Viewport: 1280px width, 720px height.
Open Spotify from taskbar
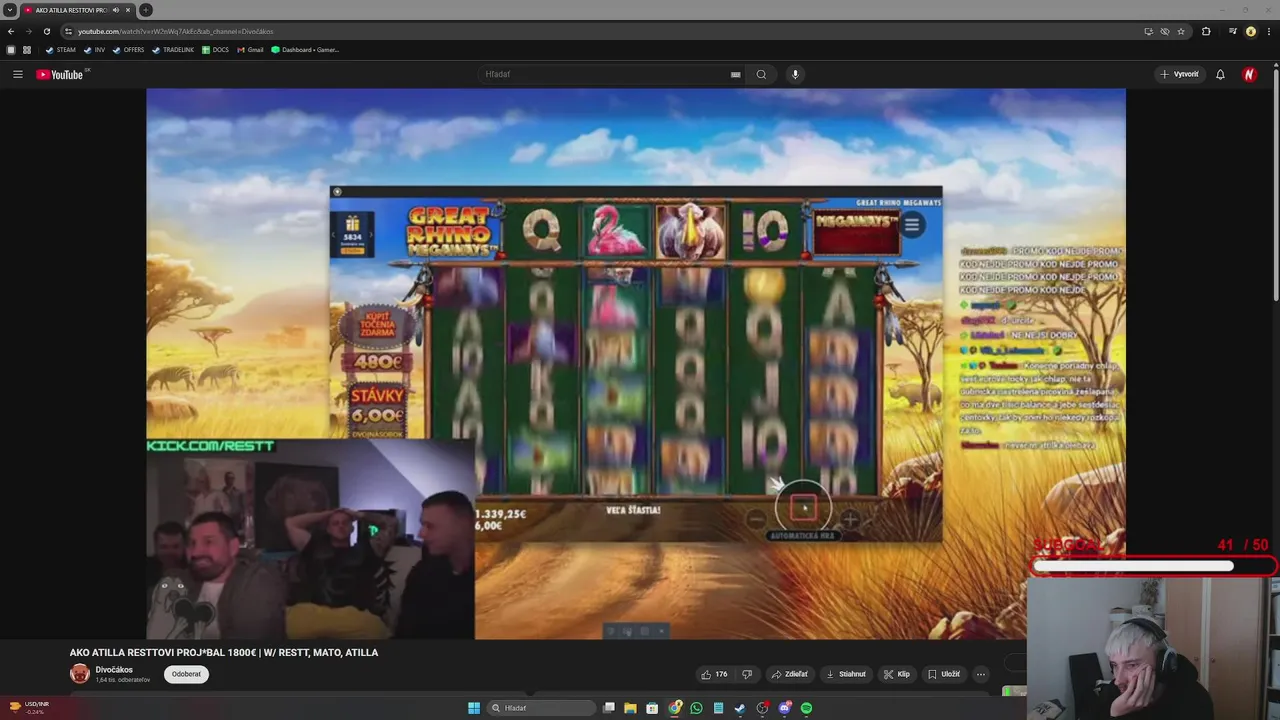click(x=806, y=708)
